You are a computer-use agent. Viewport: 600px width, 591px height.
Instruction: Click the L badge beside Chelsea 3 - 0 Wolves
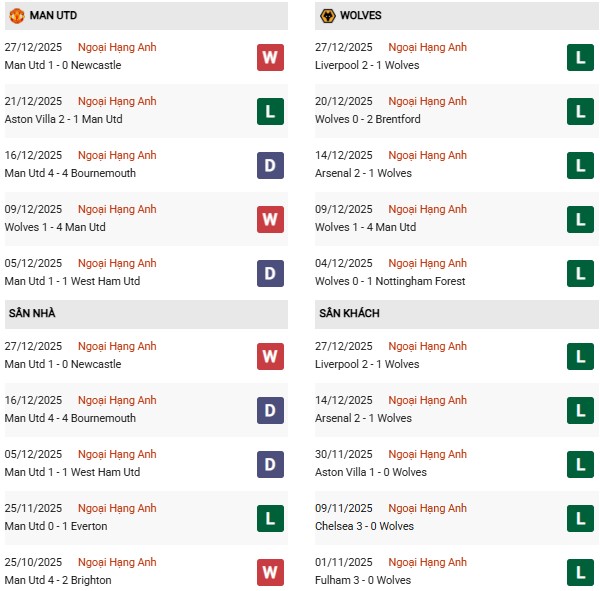[580, 518]
